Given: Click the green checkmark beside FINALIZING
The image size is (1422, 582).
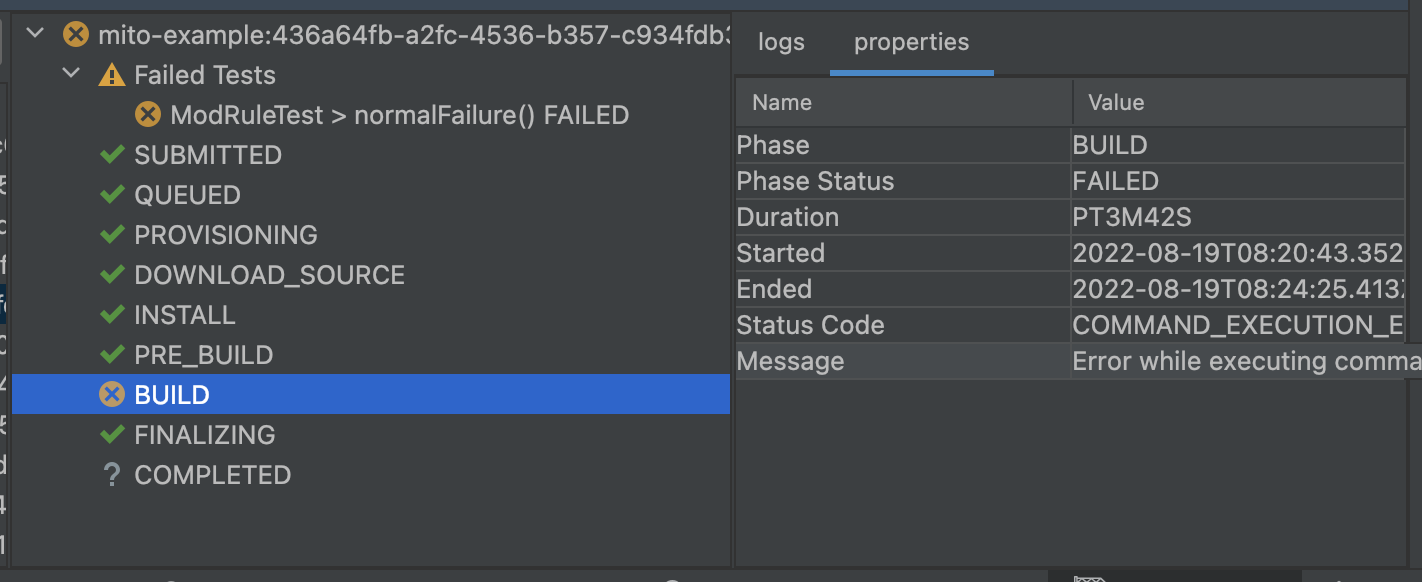Looking at the screenshot, I should pyautogui.click(x=112, y=435).
